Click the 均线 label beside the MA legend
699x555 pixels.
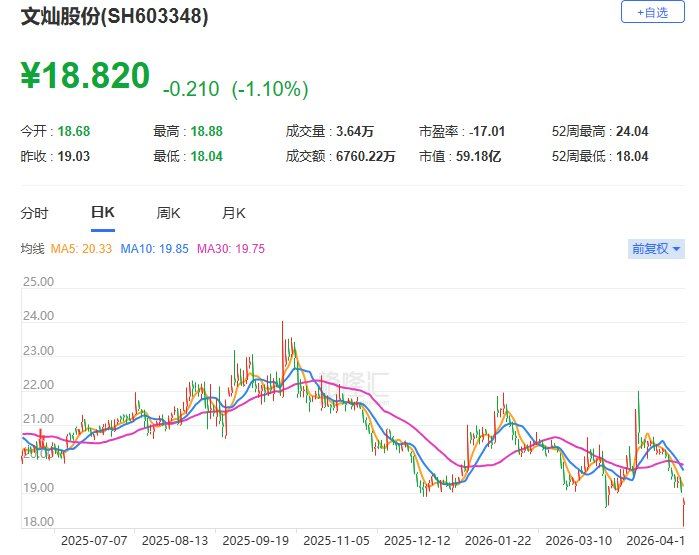click(33, 249)
